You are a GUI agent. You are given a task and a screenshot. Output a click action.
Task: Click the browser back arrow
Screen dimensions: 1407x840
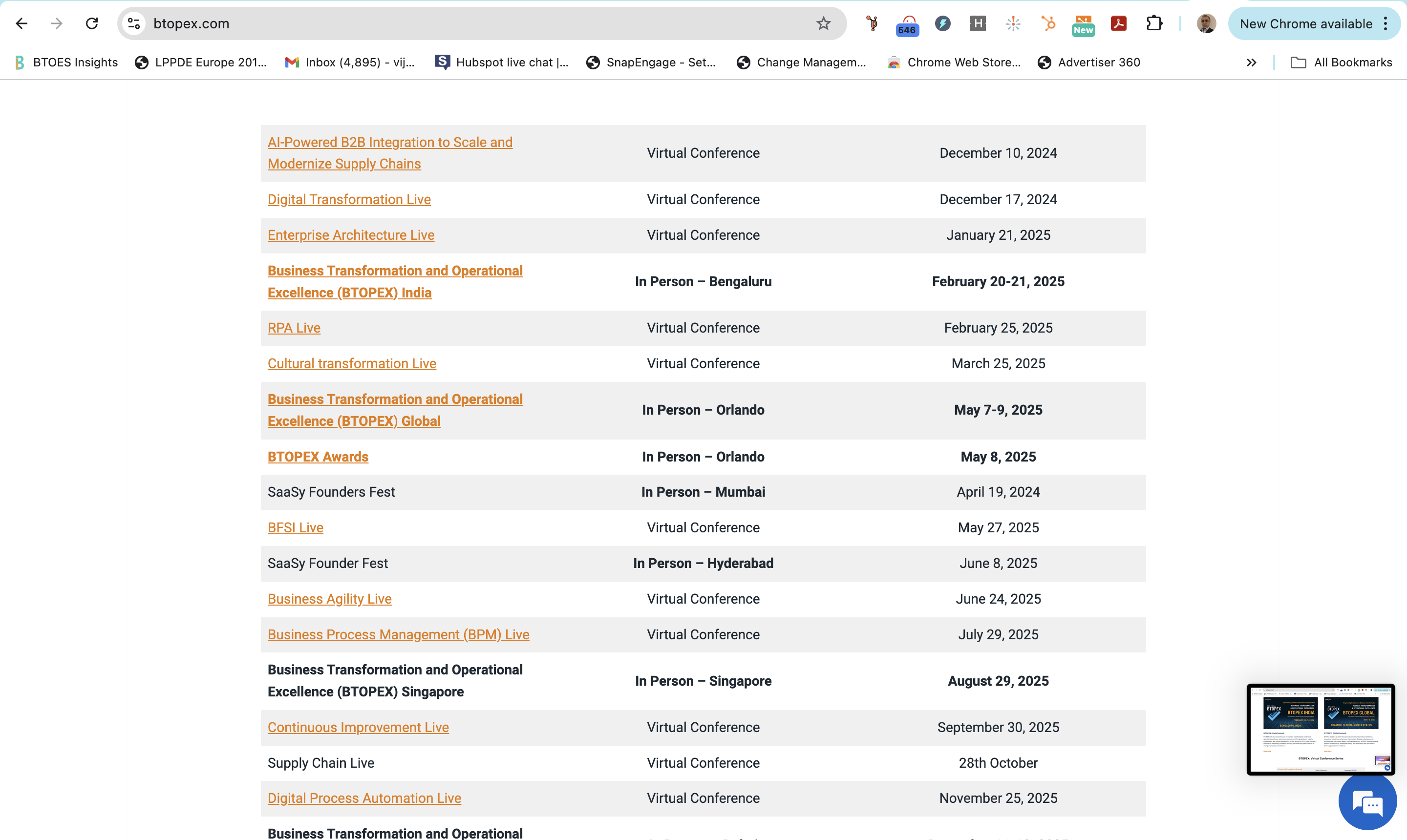click(21, 24)
